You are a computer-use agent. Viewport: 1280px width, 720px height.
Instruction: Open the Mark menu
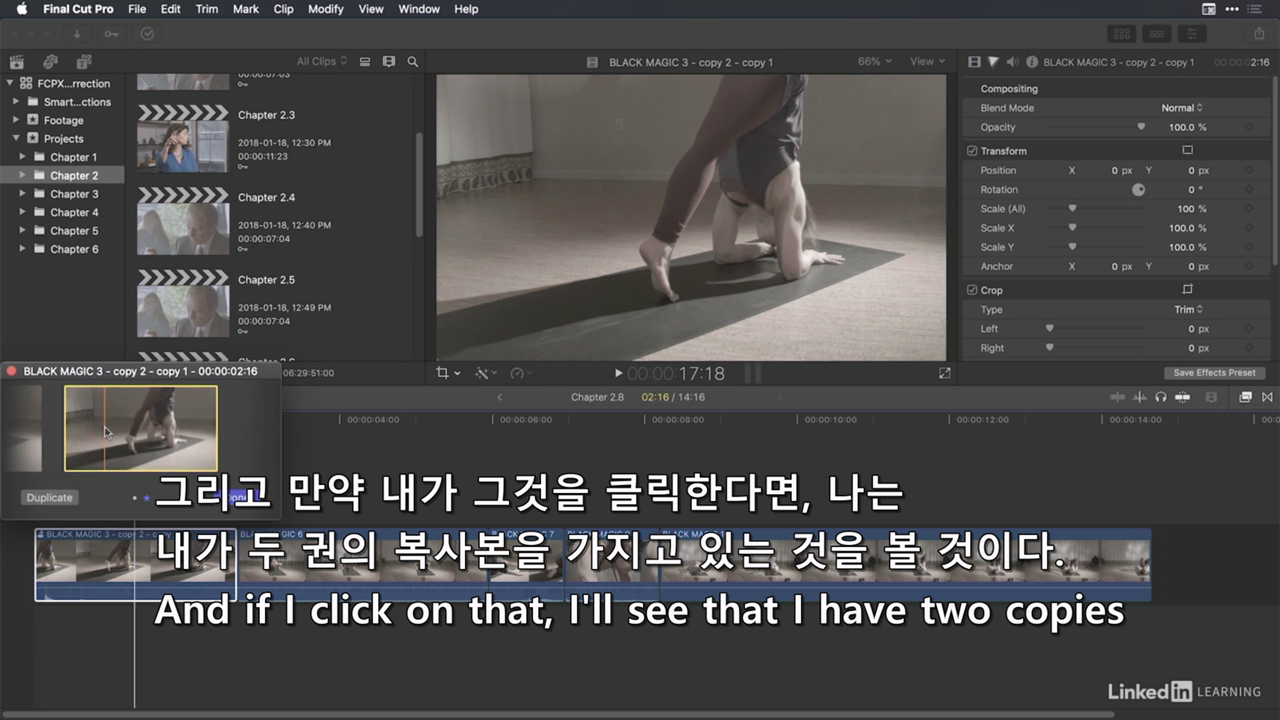[246, 9]
